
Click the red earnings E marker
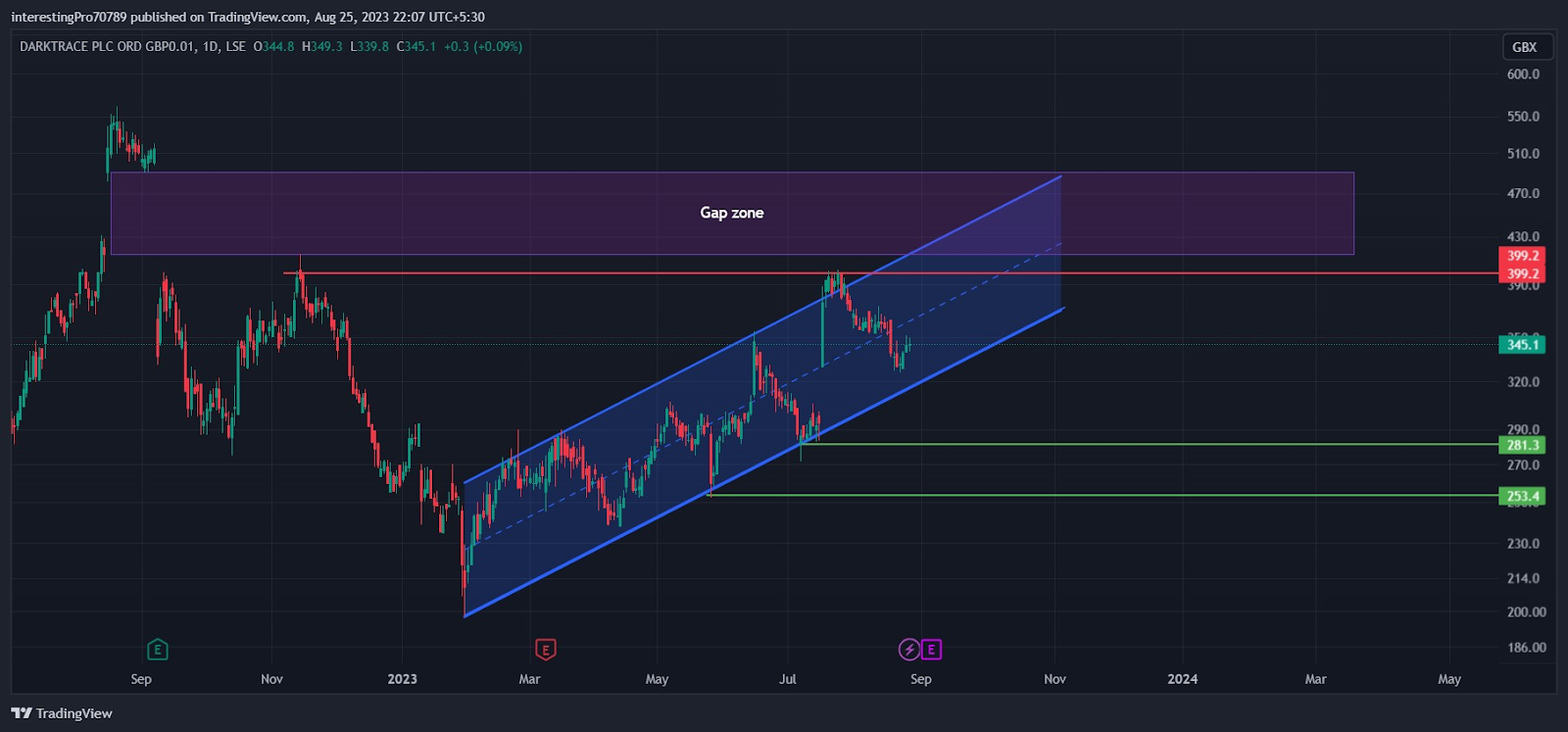click(x=546, y=649)
